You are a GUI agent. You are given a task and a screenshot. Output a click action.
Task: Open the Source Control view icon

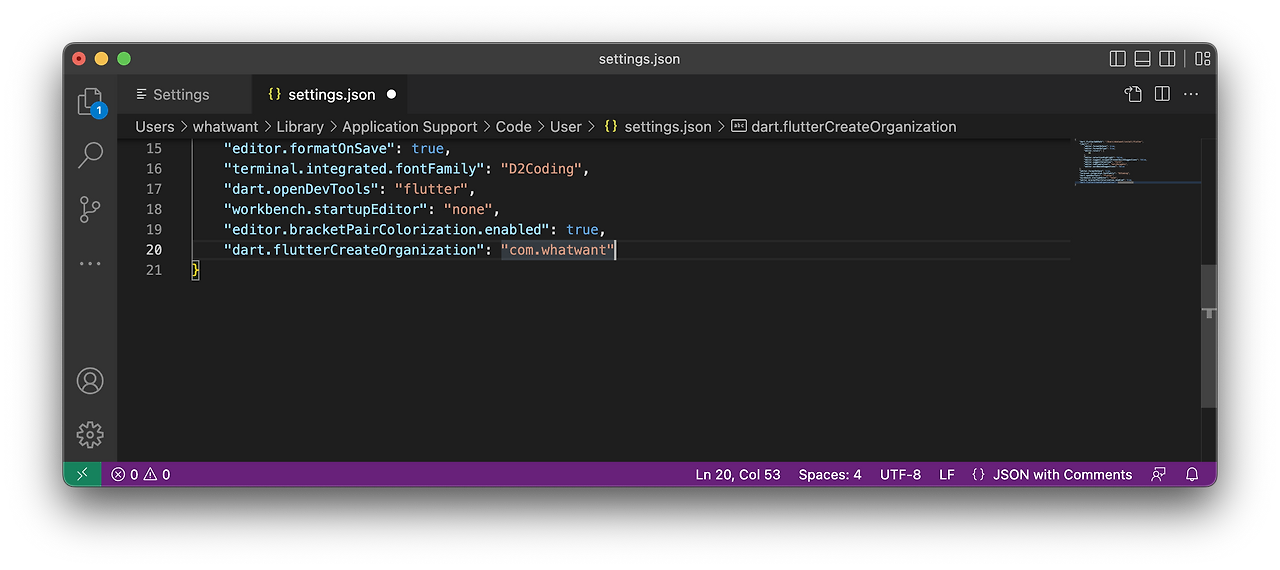pos(90,209)
